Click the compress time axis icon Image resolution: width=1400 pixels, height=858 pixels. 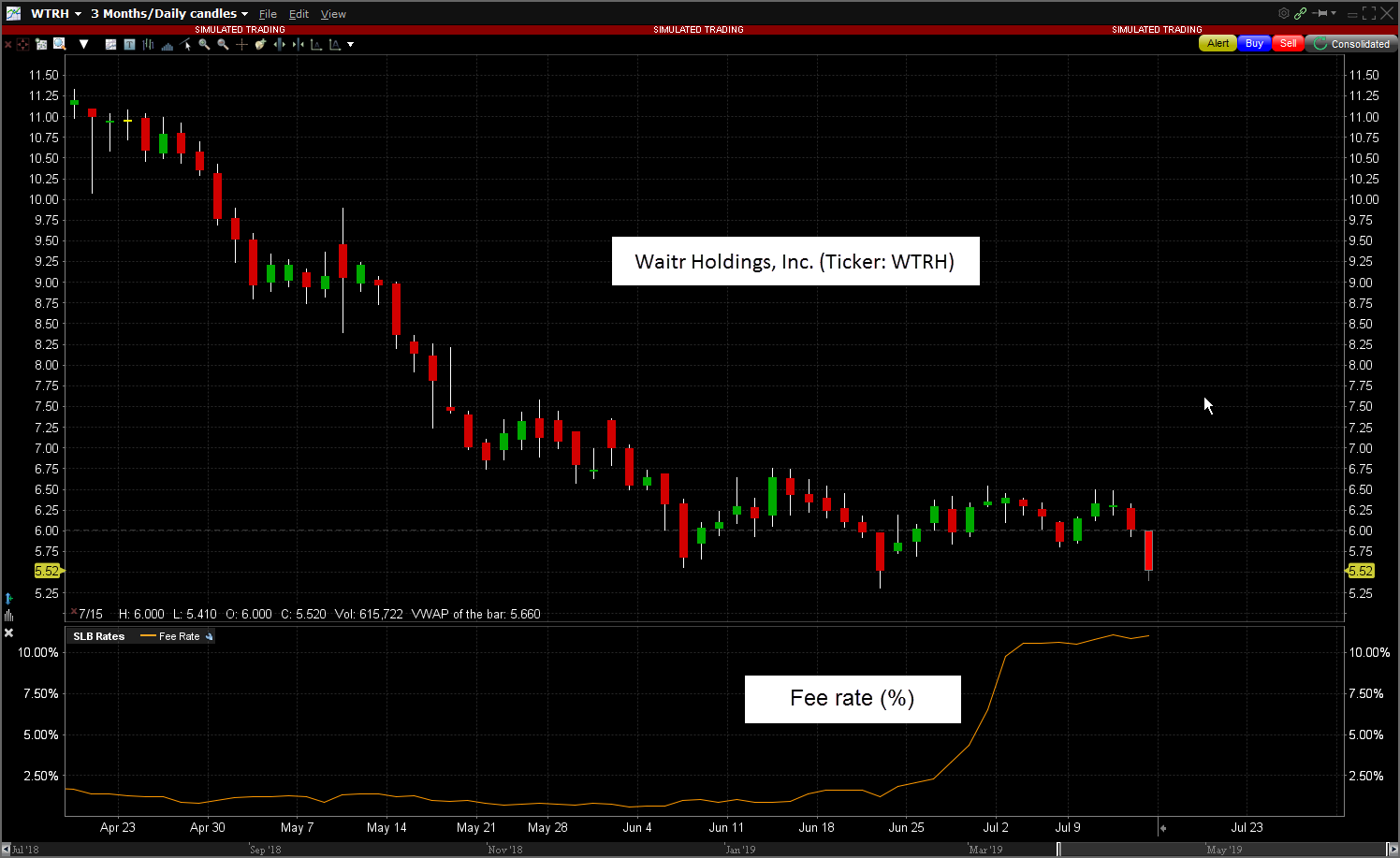point(298,44)
